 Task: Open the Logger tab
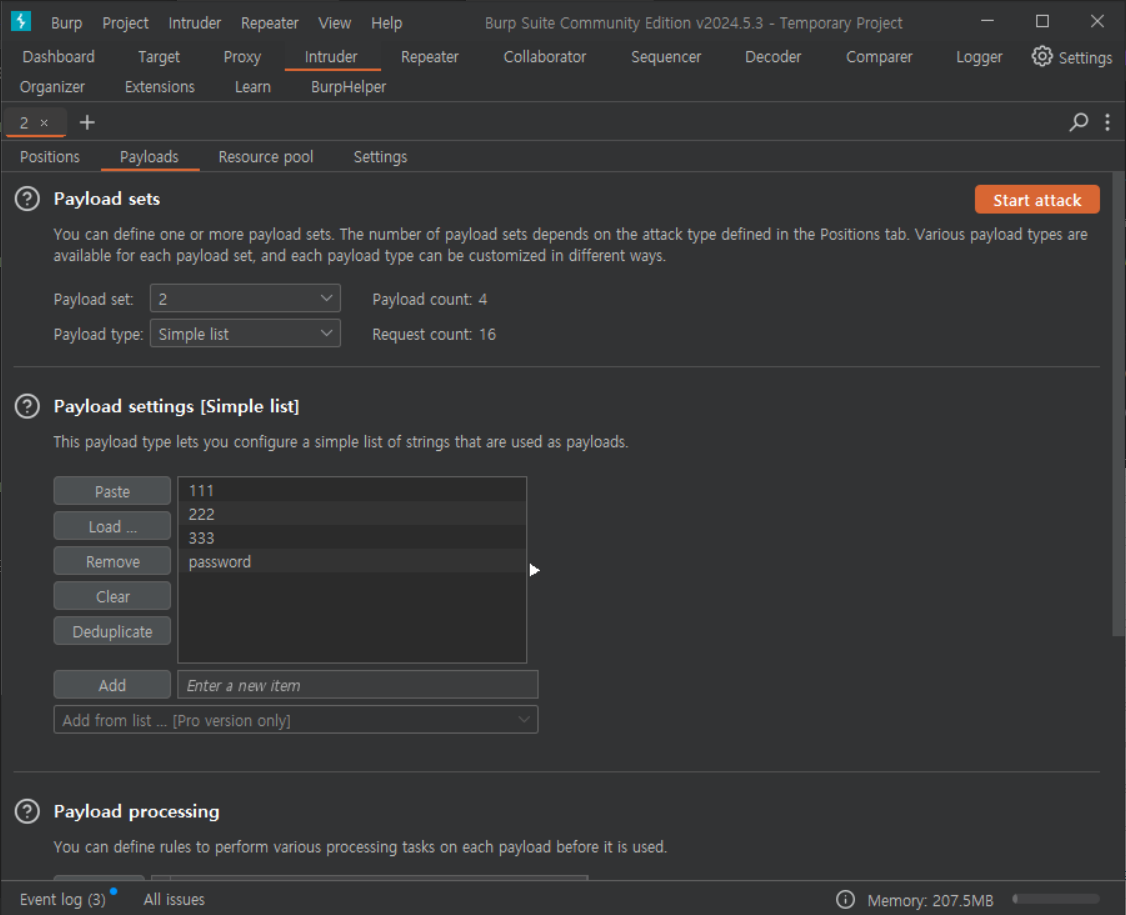coord(979,57)
